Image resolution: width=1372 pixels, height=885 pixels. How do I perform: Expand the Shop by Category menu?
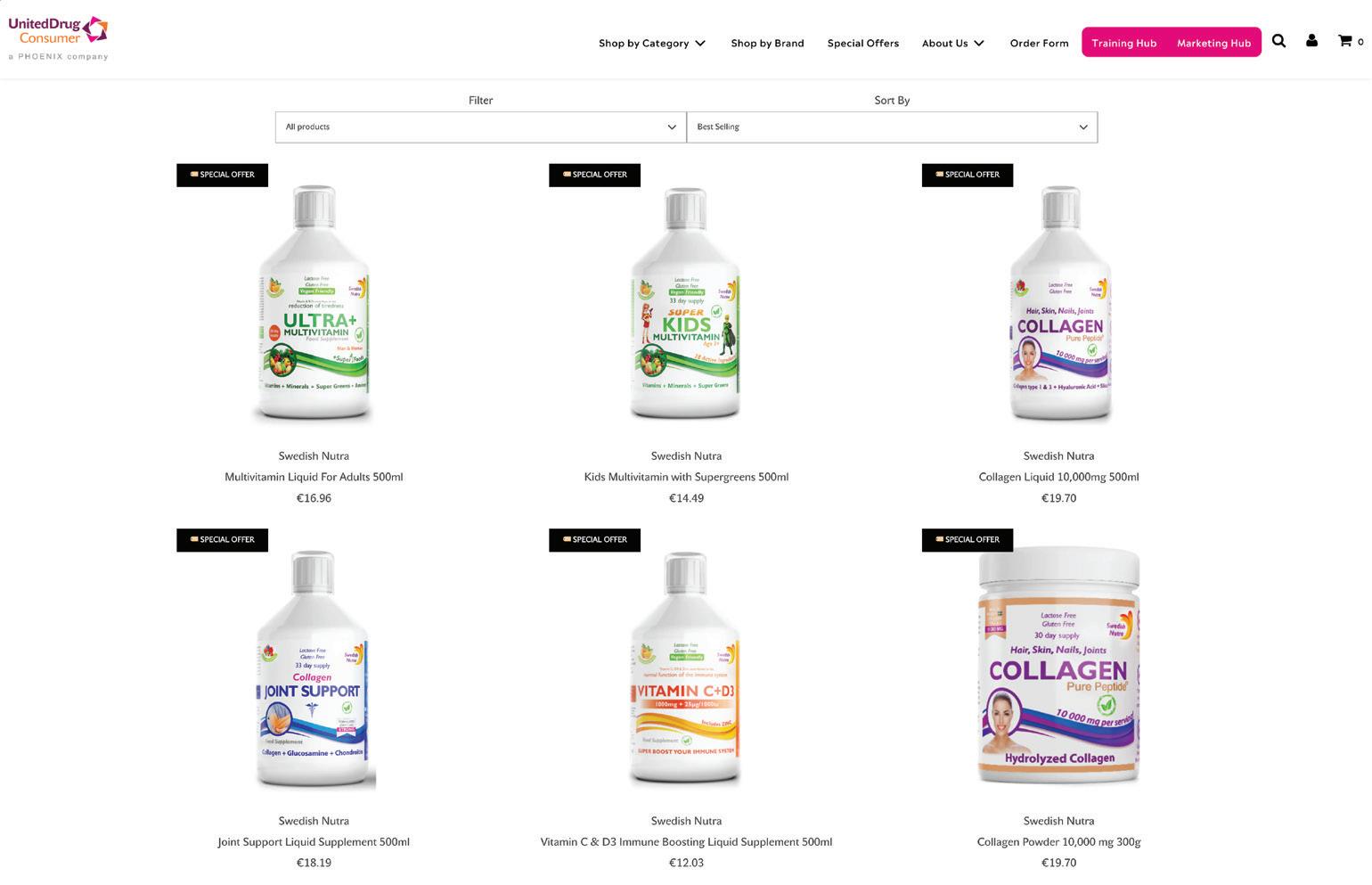point(652,43)
